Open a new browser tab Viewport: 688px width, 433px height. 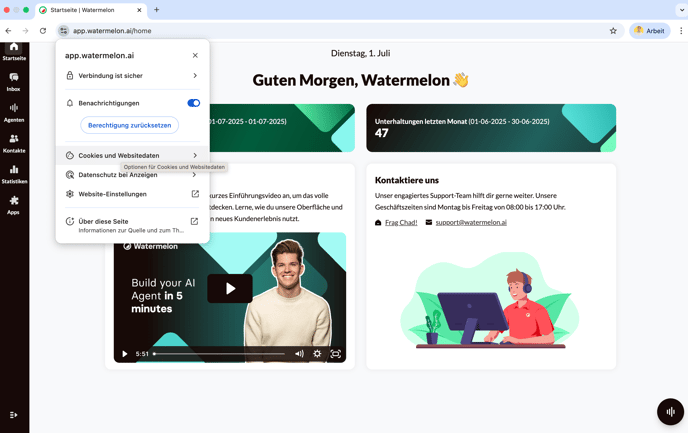(x=157, y=10)
